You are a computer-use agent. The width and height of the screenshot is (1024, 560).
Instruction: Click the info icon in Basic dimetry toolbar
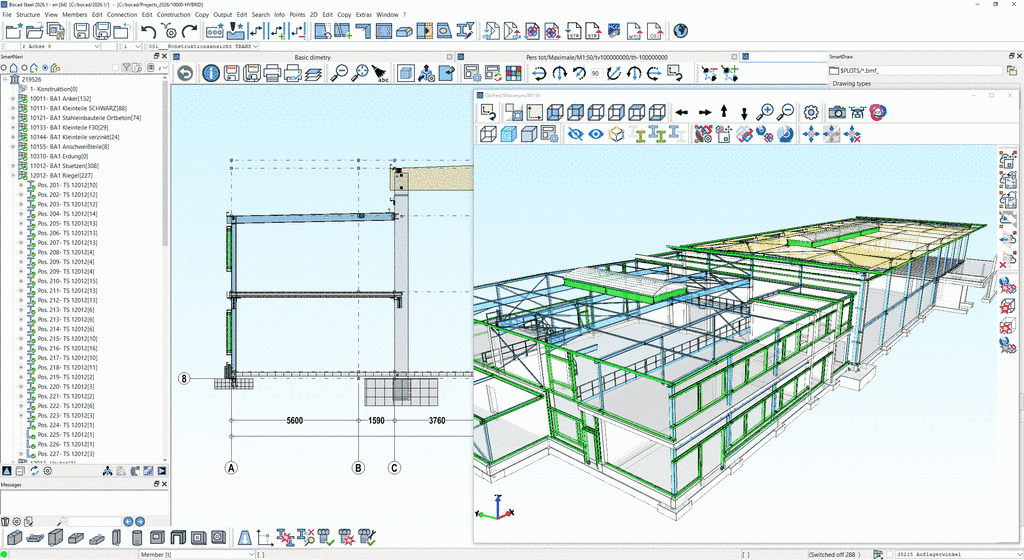pos(211,73)
